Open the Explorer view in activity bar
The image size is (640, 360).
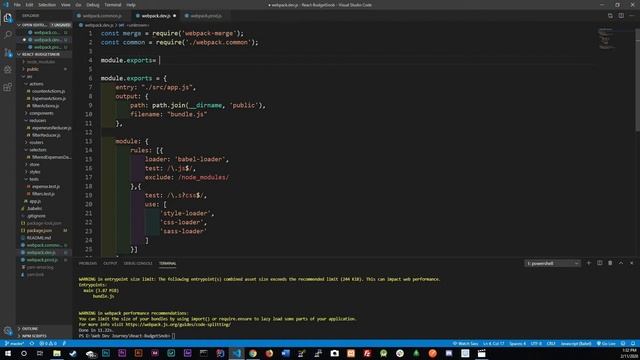point(8,18)
